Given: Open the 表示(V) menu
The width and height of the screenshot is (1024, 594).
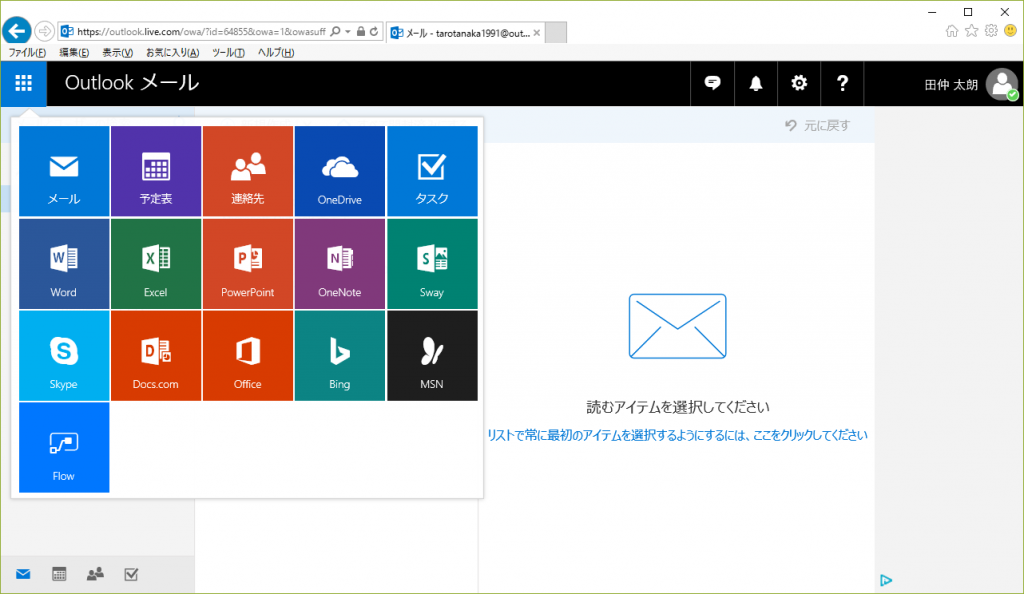Looking at the screenshot, I should (x=118, y=53).
